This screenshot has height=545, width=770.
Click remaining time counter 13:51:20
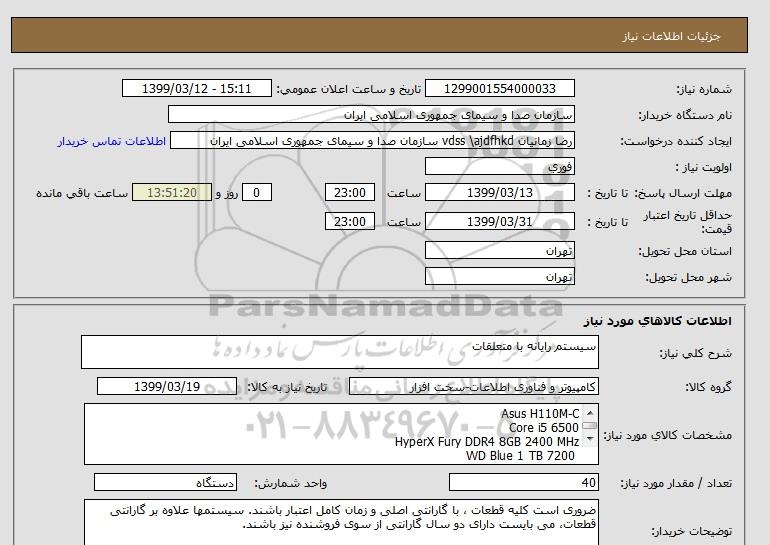pos(172,193)
